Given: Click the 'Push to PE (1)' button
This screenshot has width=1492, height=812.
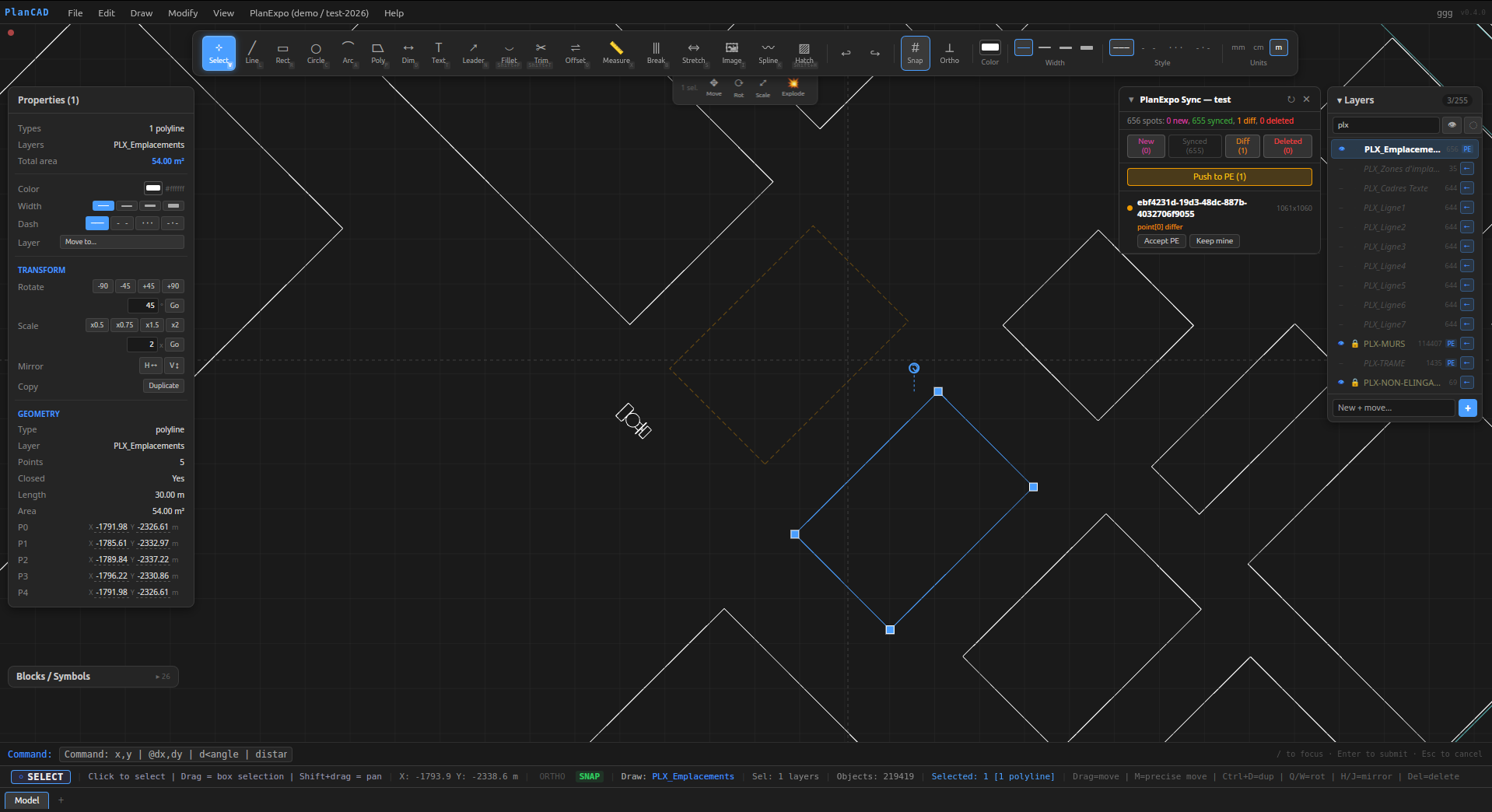Looking at the screenshot, I should point(1219,177).
